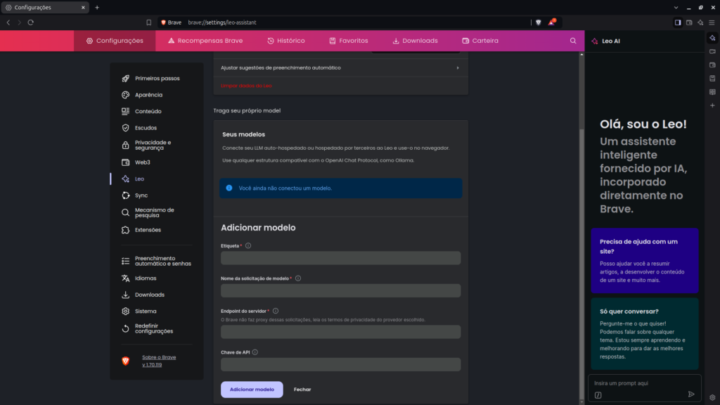
Task: Open the Brave Rewards icon in toolbar
Action: point(551,21)
